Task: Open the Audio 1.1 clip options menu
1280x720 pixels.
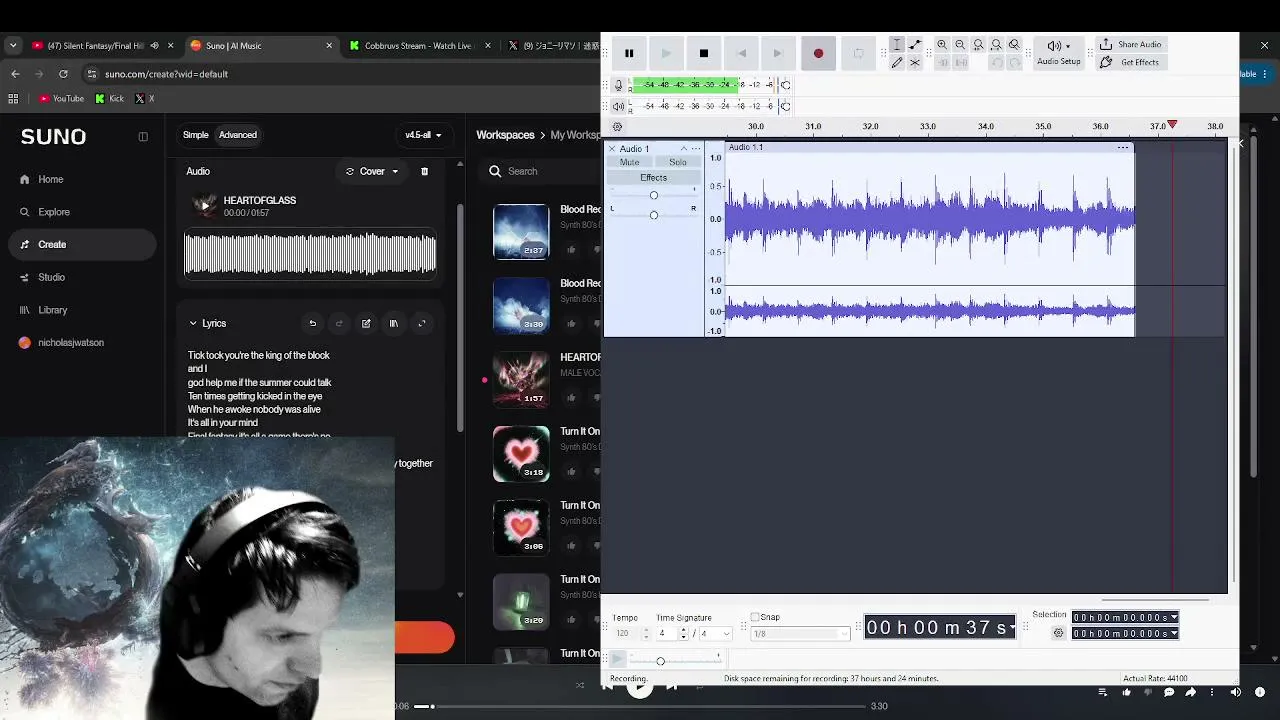Action: click(1123, 148)
